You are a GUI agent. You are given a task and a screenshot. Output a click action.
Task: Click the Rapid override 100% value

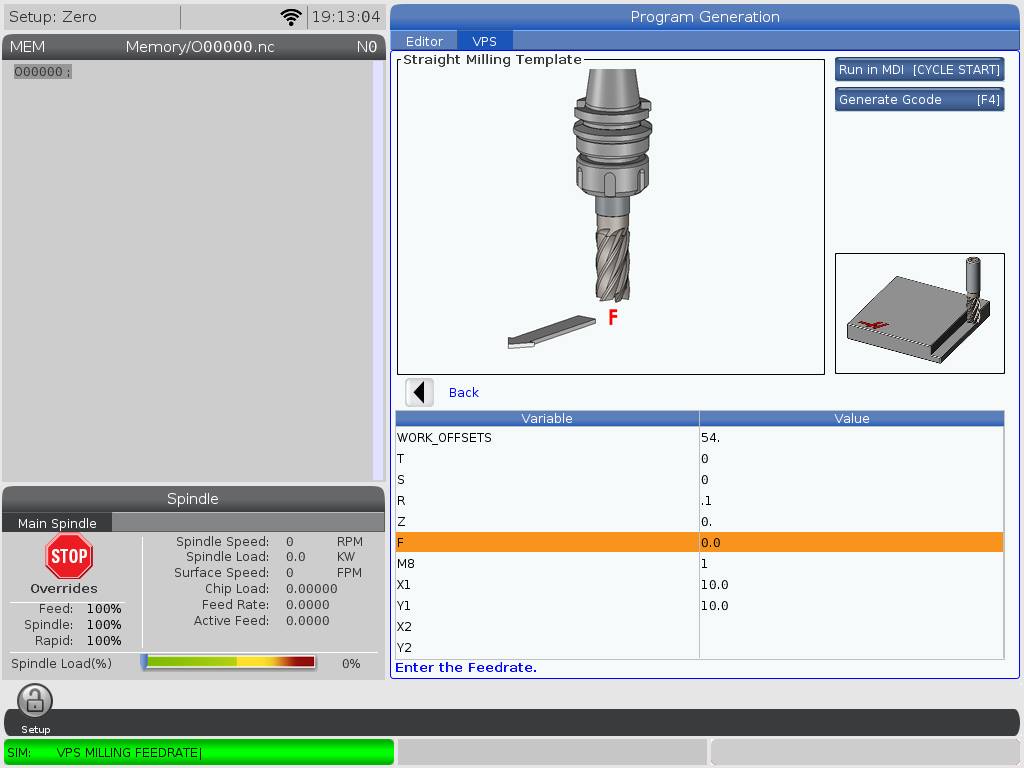coord(104,641)
